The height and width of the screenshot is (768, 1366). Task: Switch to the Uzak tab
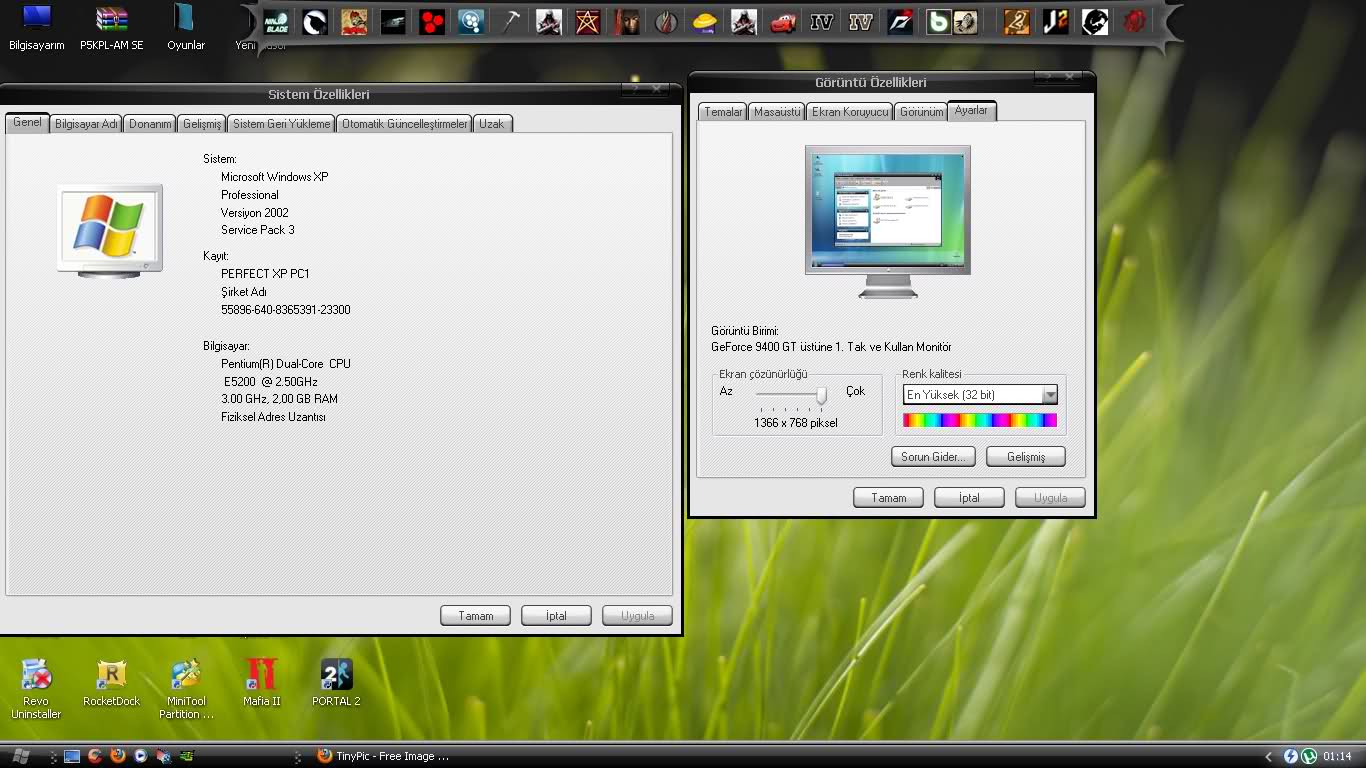coord(492,124)
